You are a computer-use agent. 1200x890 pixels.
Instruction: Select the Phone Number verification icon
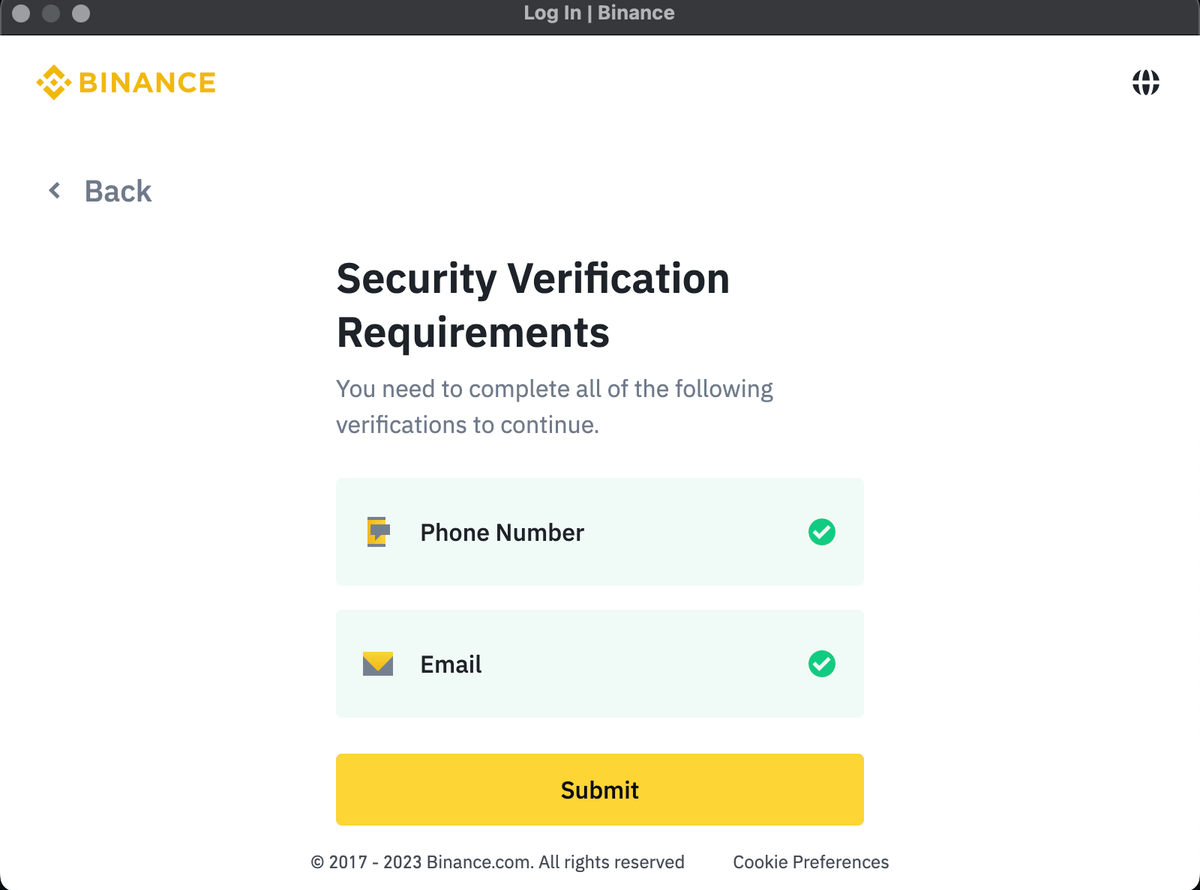(378, 532)
